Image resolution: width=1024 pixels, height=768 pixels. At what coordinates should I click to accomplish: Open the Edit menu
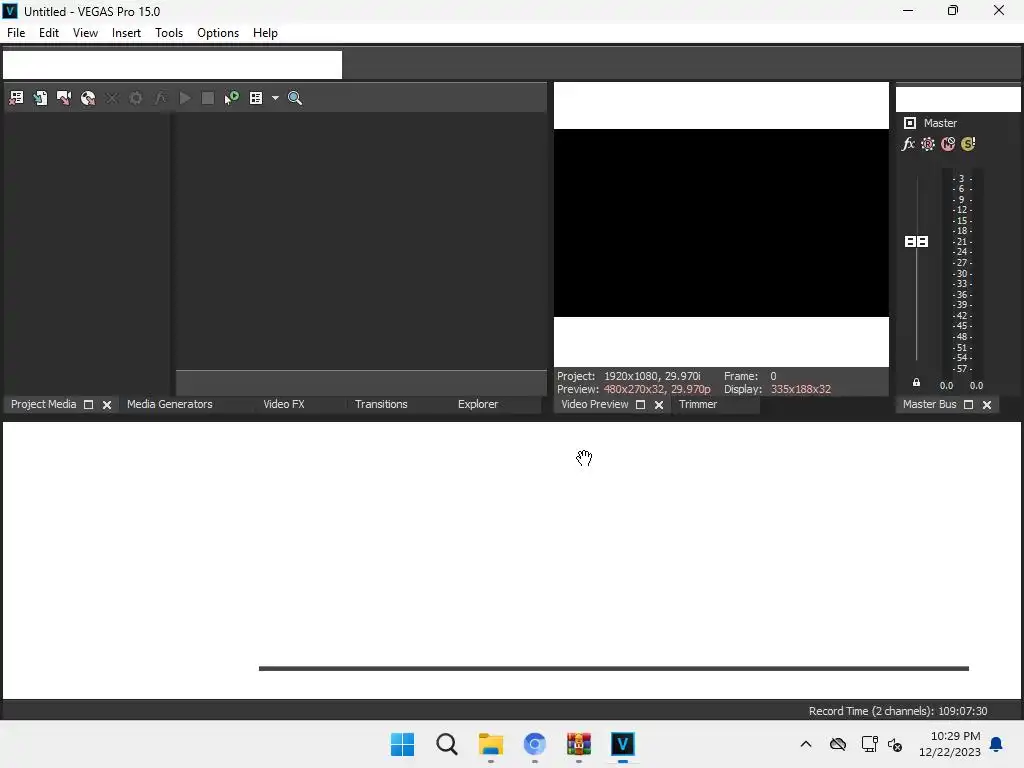click(x=49, y=33)
